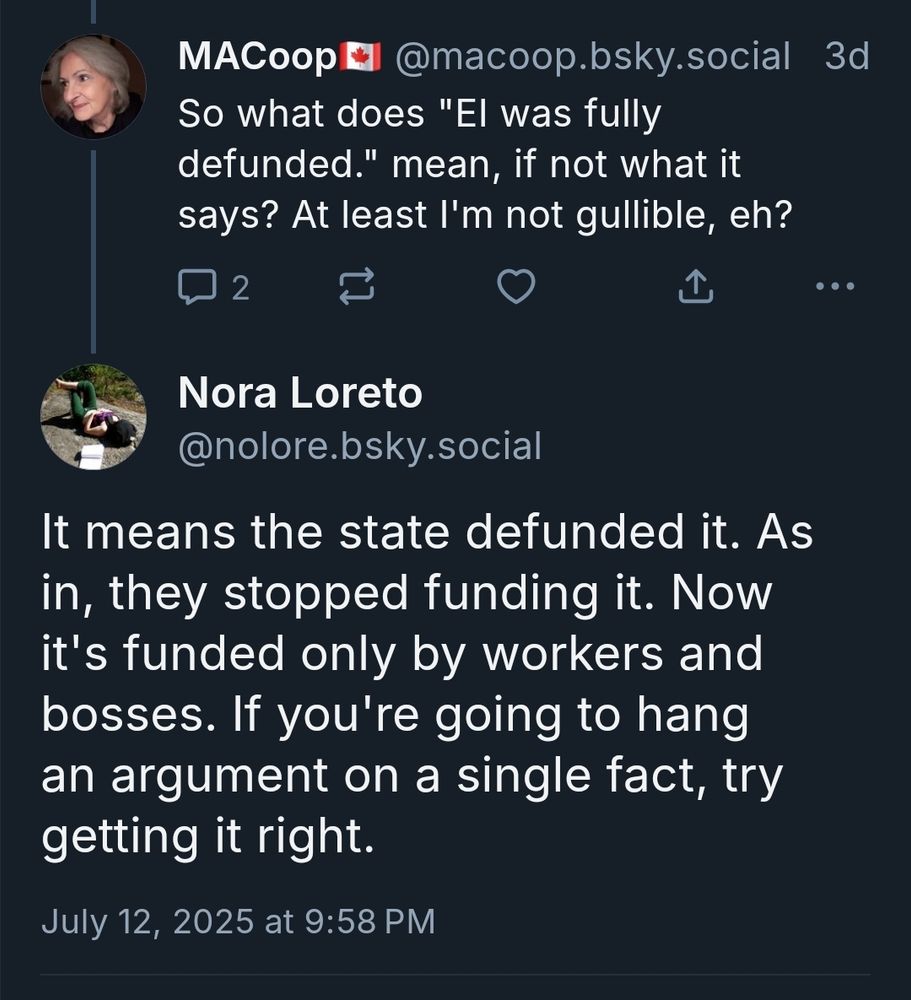This screenshot has width=911, height=1000.
Task: Click the July 12, 2025 post date
Action: click(238, 920)
